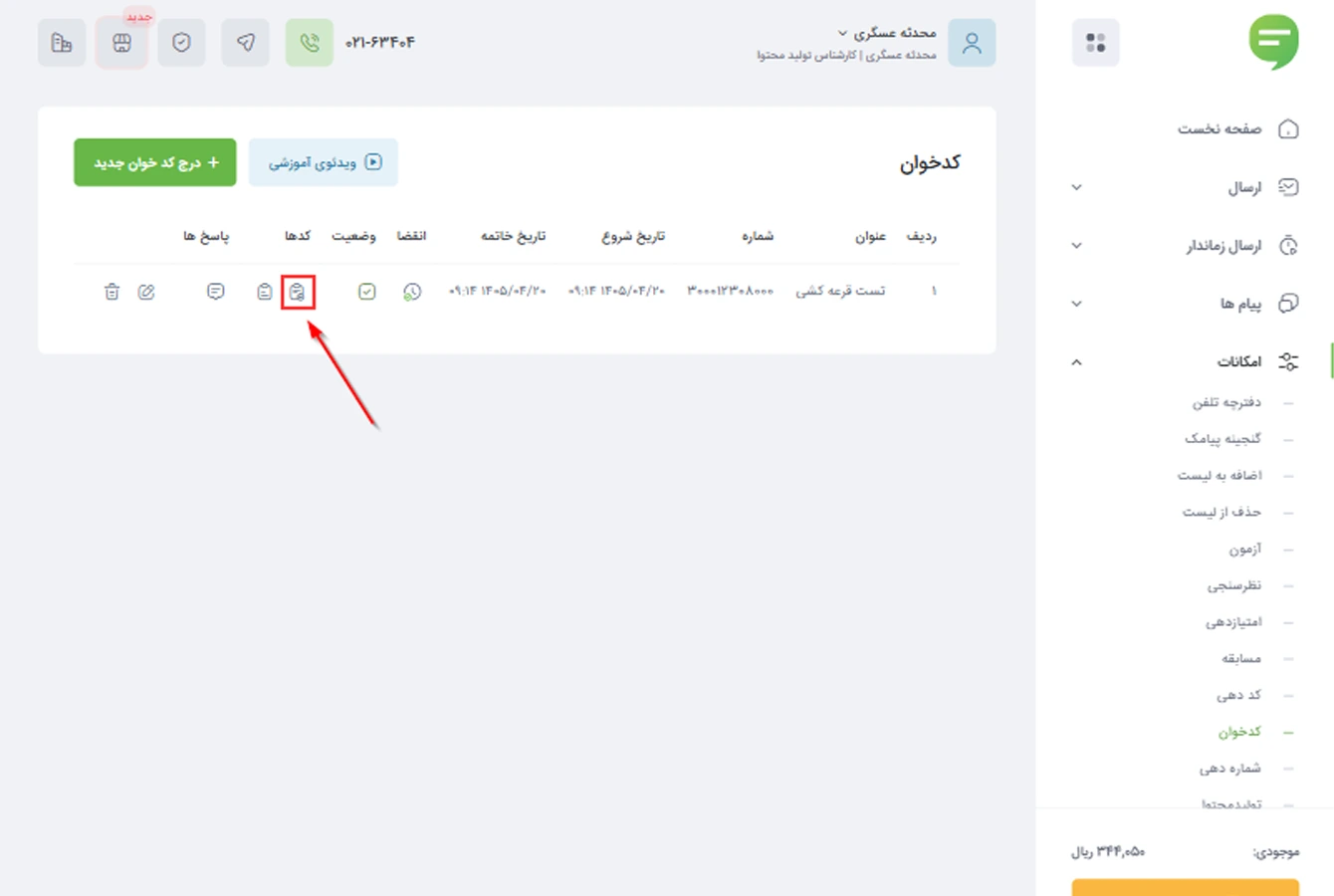Open the paper plane send icon
Screen dimensions: 1334x896
click(245, 43)
